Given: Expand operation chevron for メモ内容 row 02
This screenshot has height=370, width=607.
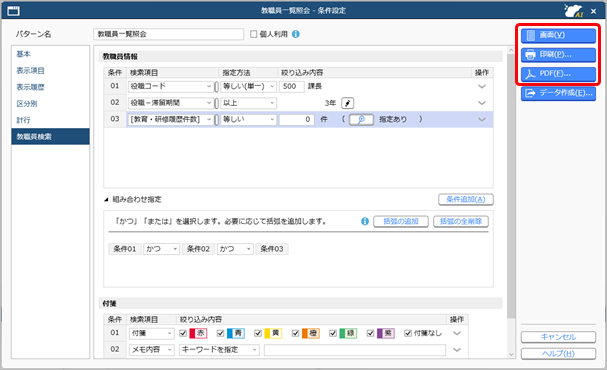Looking at the screenshot, I should [x=457, y=349].
